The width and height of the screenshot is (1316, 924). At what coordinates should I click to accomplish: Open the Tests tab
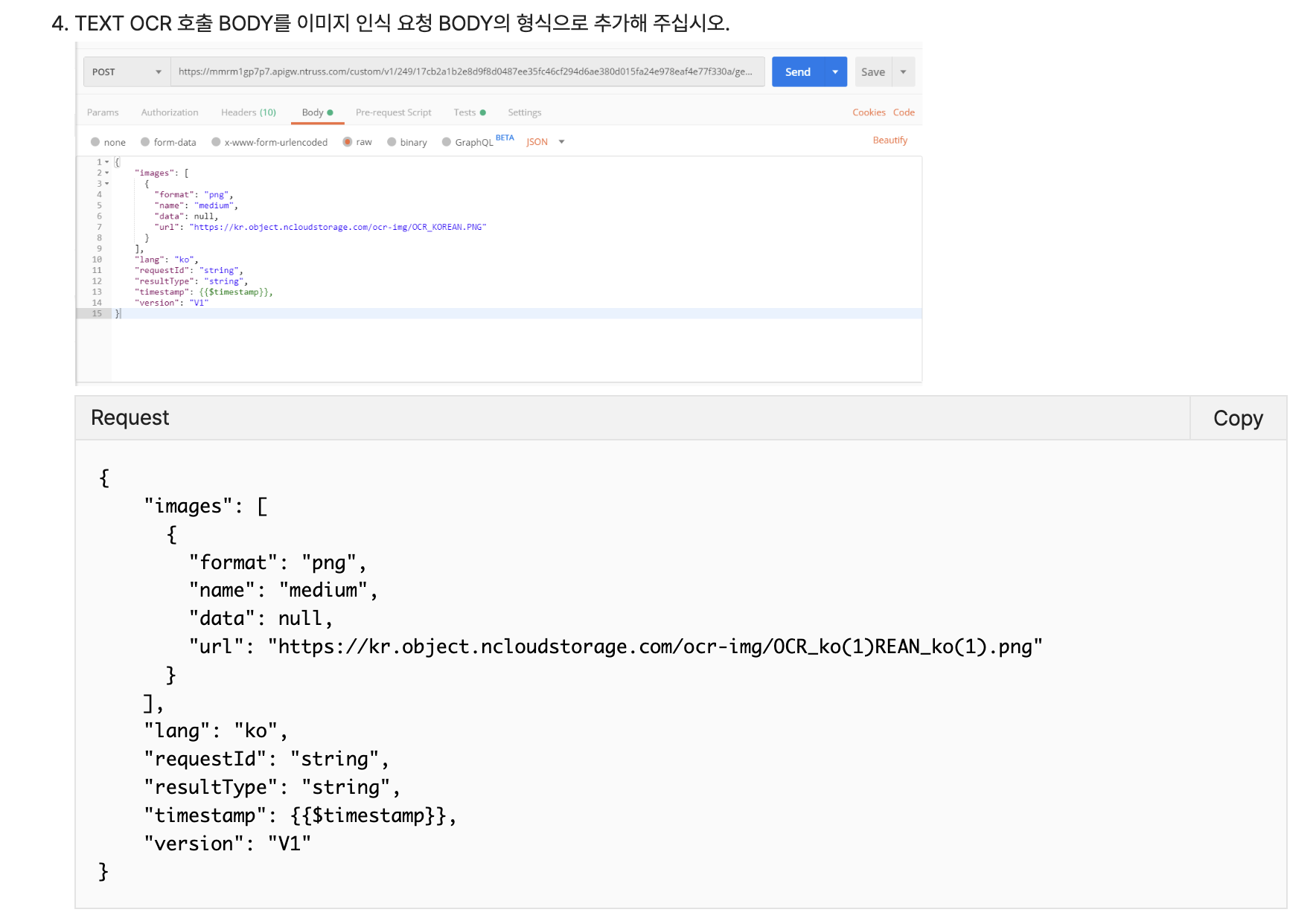pos(465,112)
